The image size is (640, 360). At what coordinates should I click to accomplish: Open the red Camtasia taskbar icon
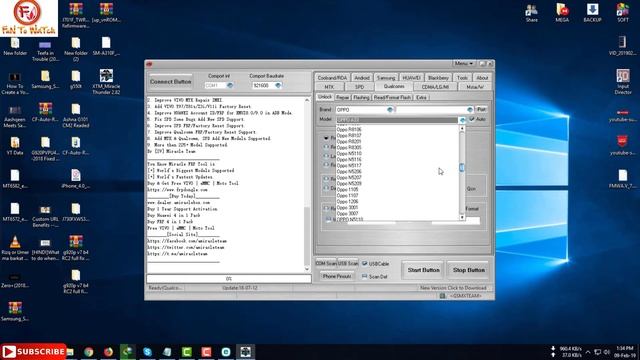coord(206,352)
